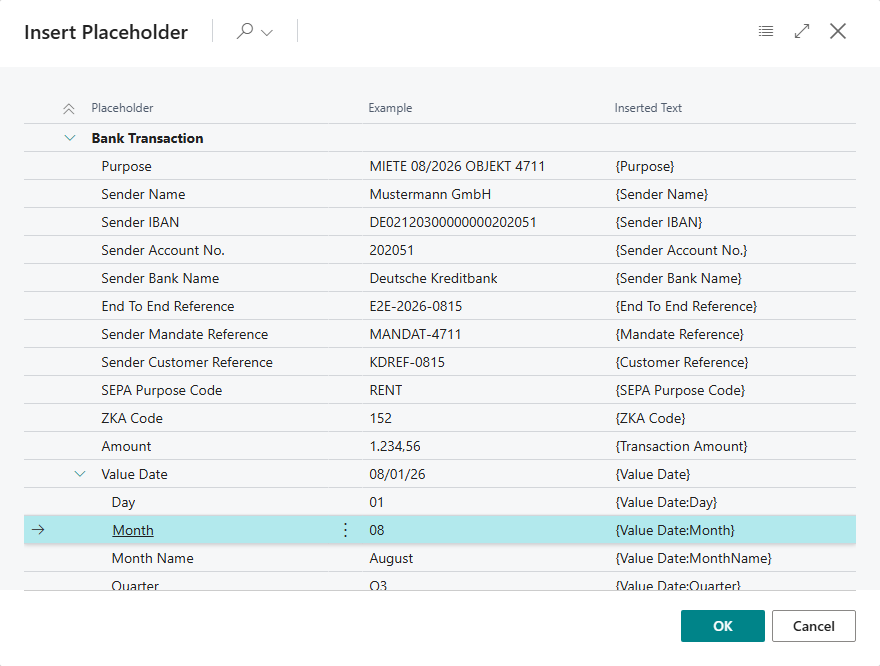Screen dimensions: 880x666
Task: Click the Inserted Text column header
Action: 648,108
